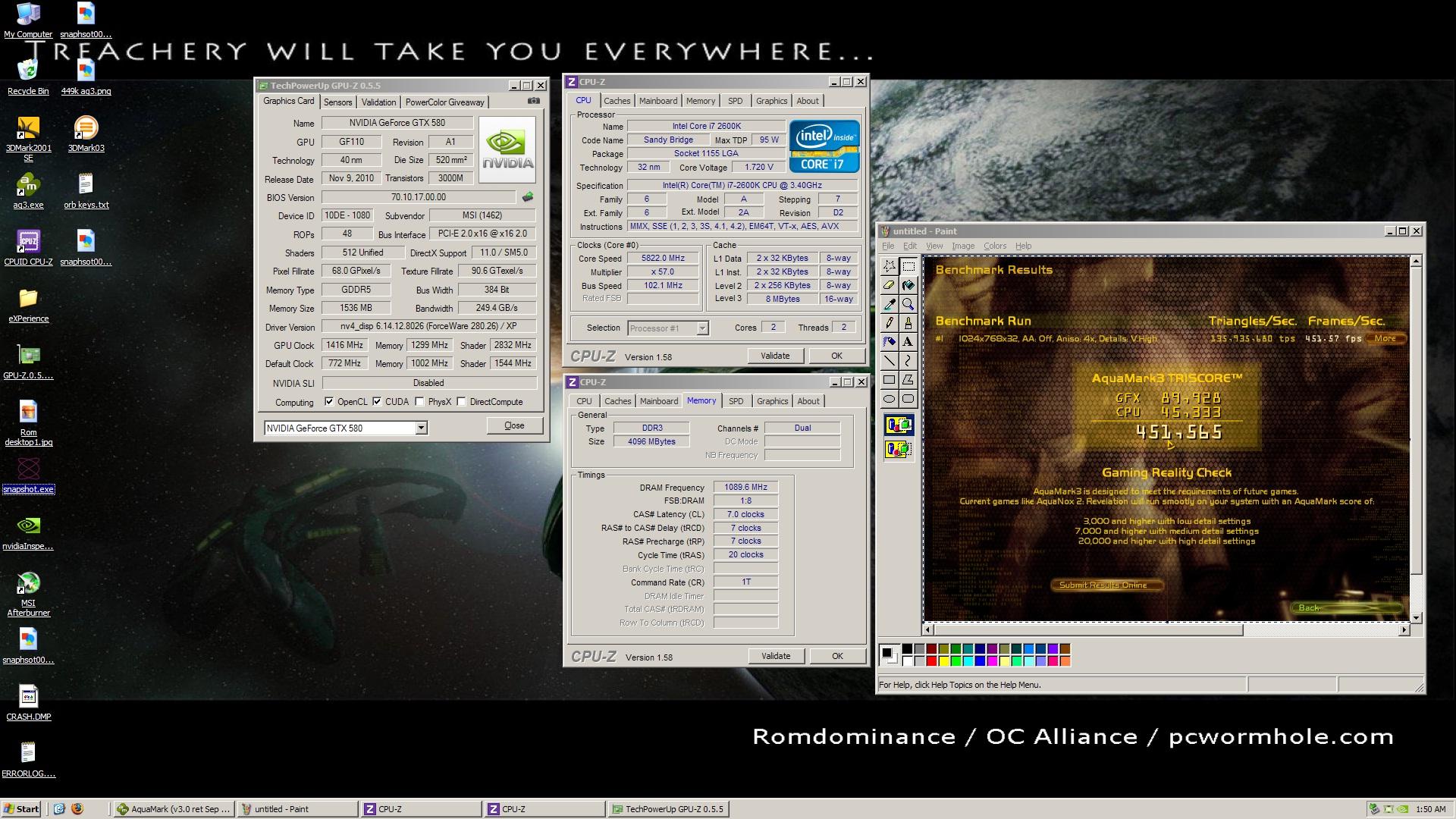Open SPD tab in bottom CPU-Z window
This screenshot has width=1456, height=819.
click(x=736, y=401)
